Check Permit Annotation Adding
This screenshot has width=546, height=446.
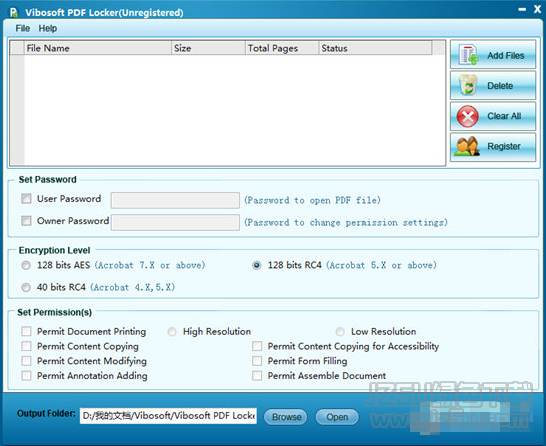(x=26, y=376)
